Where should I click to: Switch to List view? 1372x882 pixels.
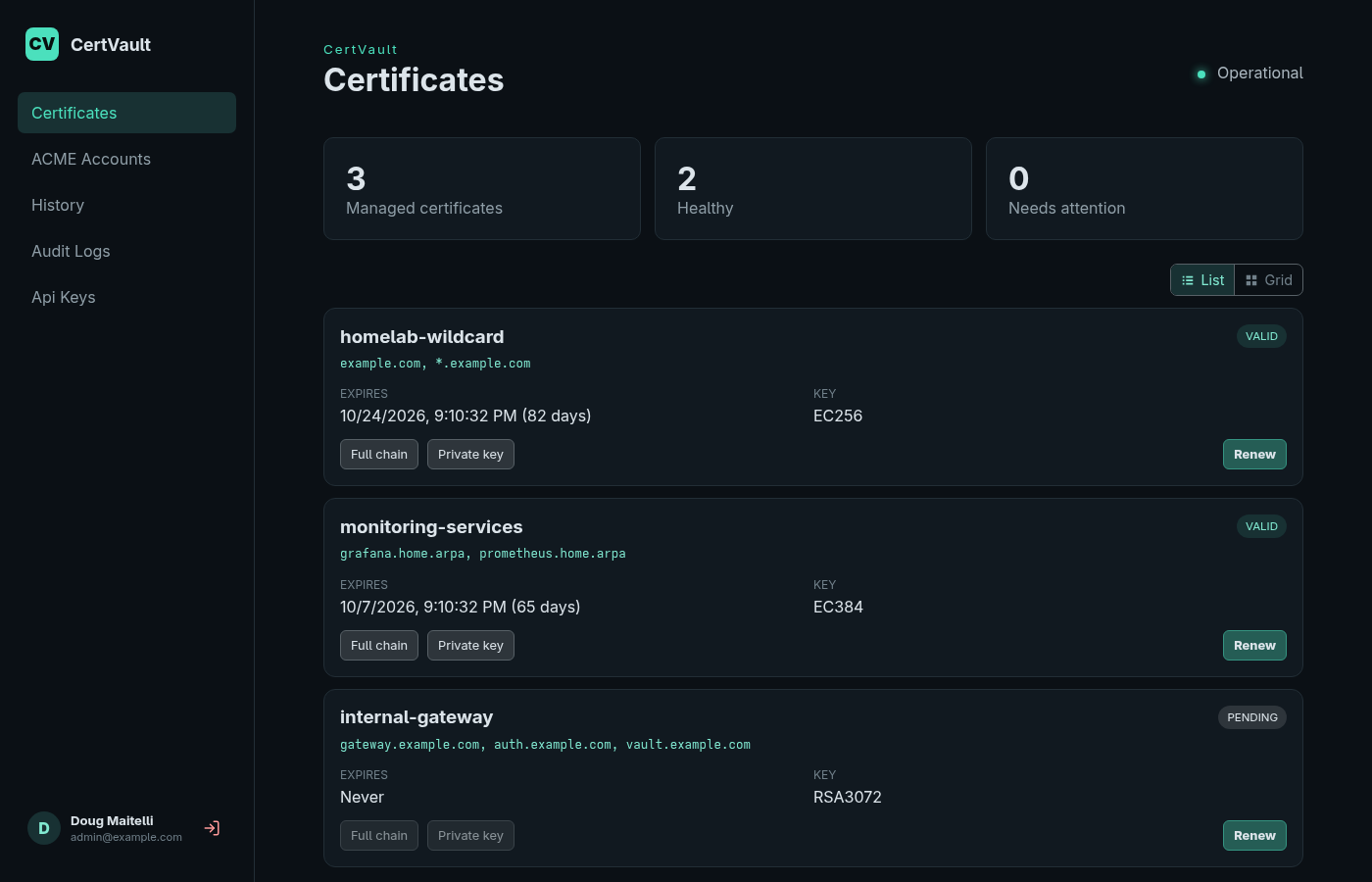[1202, 280]
